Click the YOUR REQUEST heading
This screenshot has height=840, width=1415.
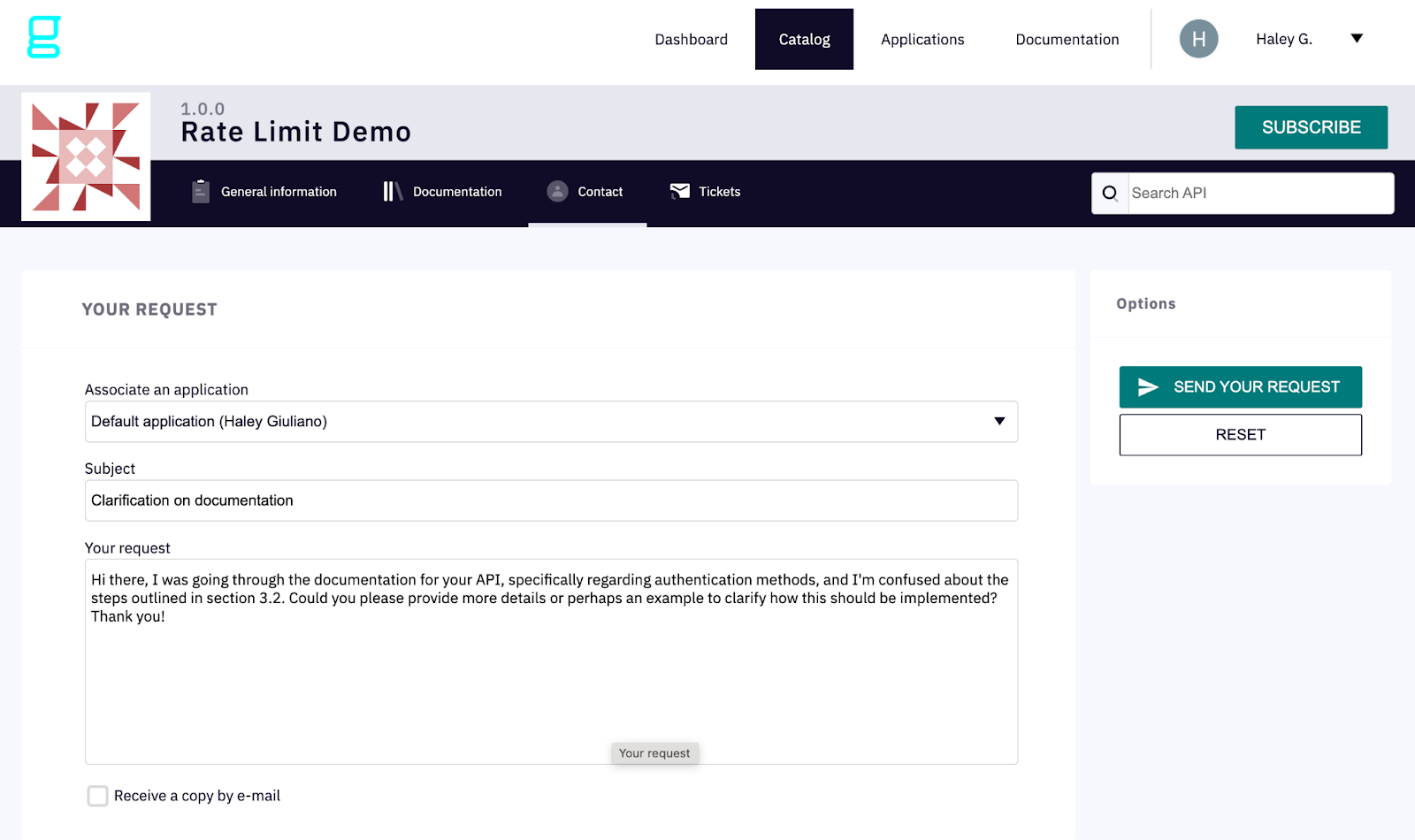[149, 309]
